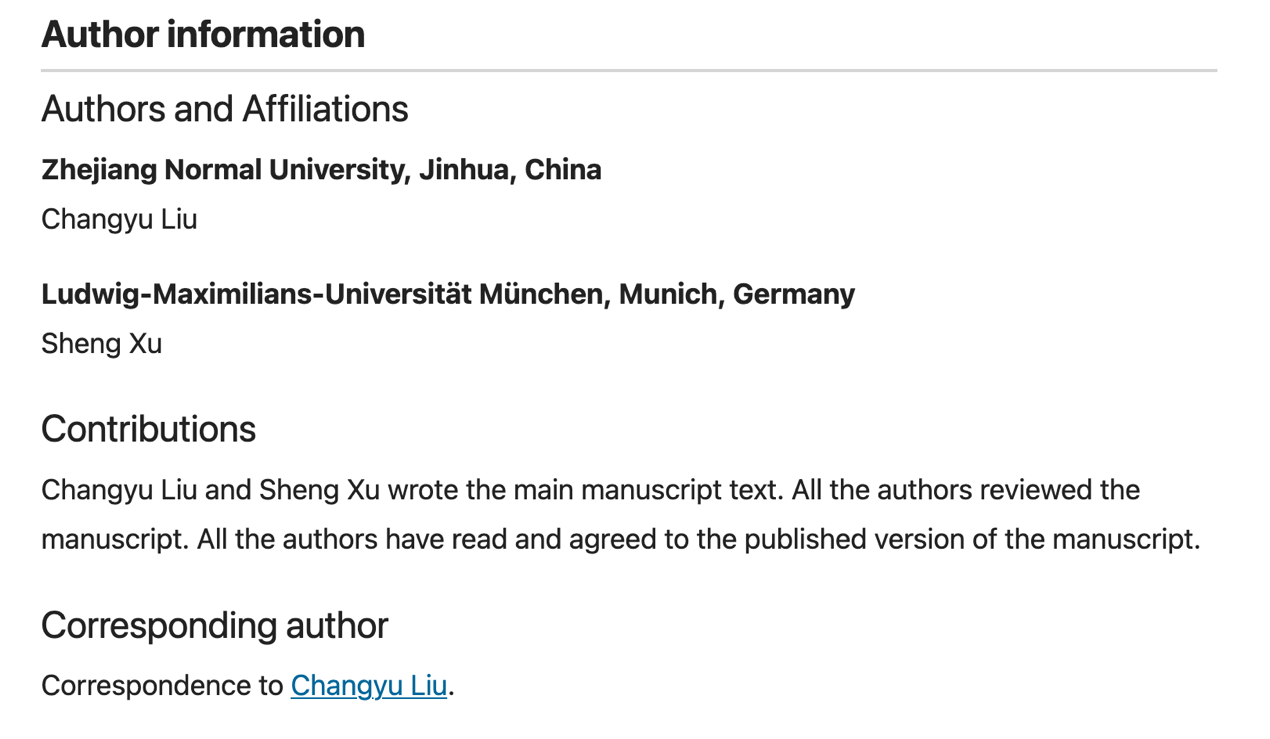Click the Authors and Affiliations subheading

click(x=224, y=109)
